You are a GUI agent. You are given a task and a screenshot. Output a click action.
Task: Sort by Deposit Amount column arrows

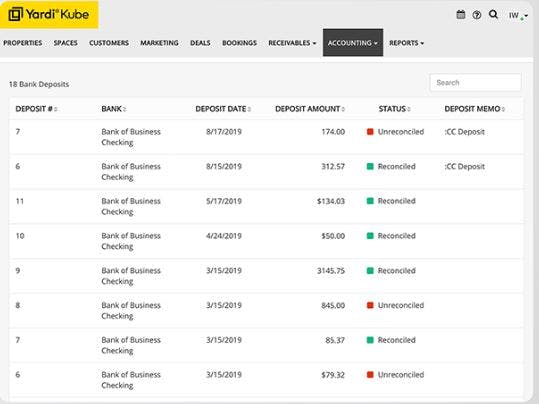(343, 109)
